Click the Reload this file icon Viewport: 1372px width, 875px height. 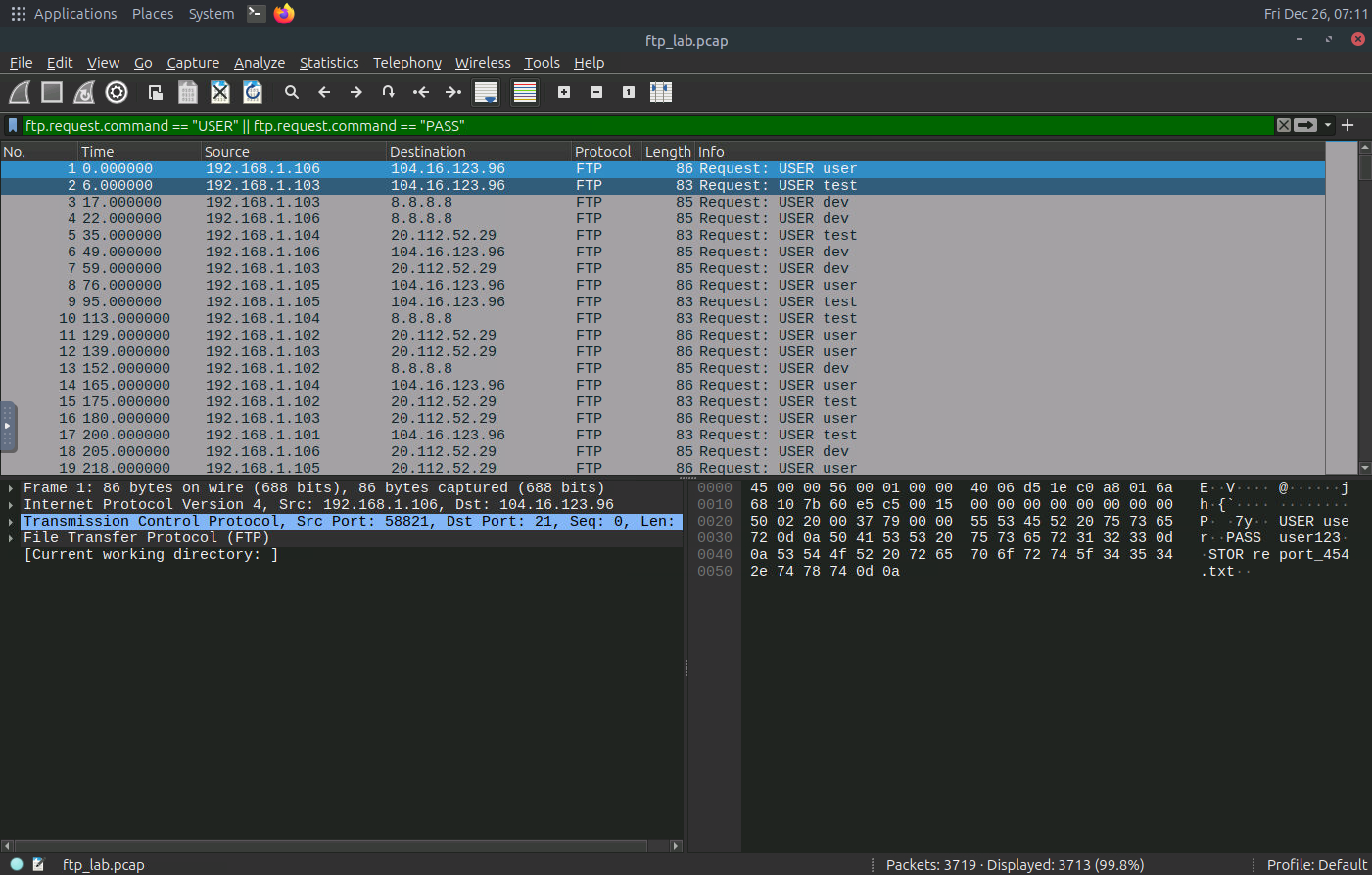tap(253, 92)
